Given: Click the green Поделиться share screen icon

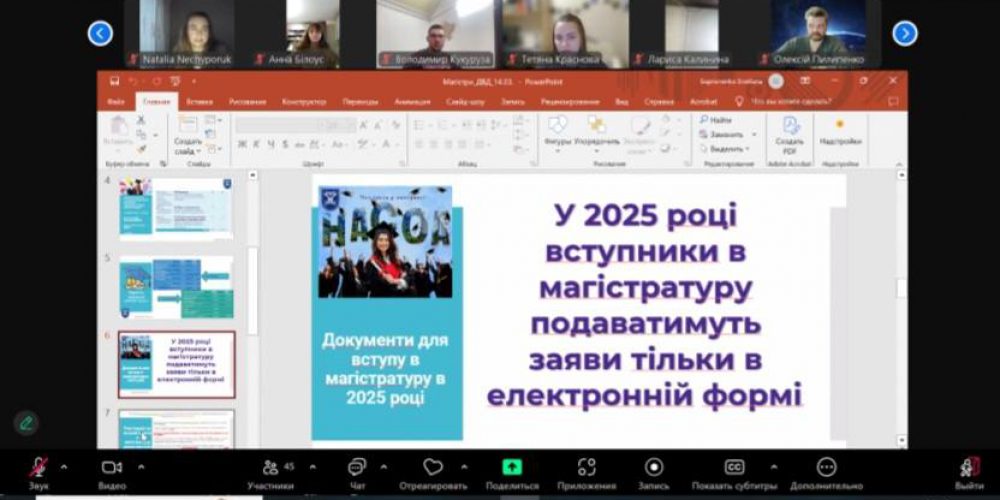Looking at the screenshot, I should click(x=512, y=467).
